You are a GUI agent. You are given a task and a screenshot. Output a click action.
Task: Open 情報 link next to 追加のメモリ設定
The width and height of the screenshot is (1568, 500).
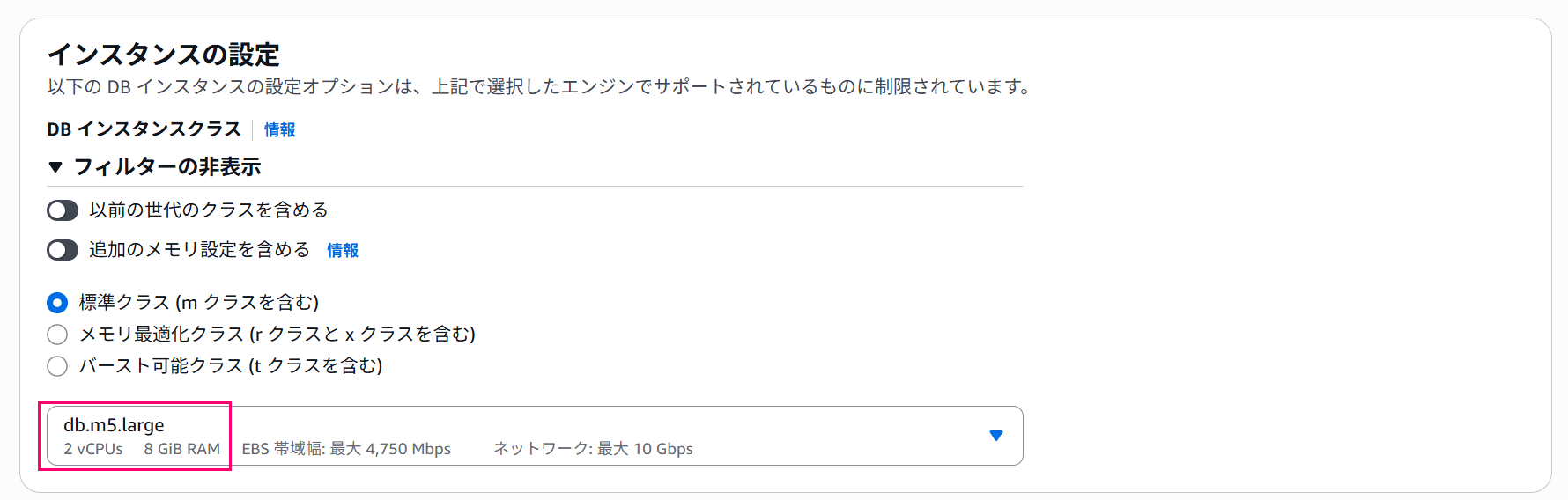[343, 251]
